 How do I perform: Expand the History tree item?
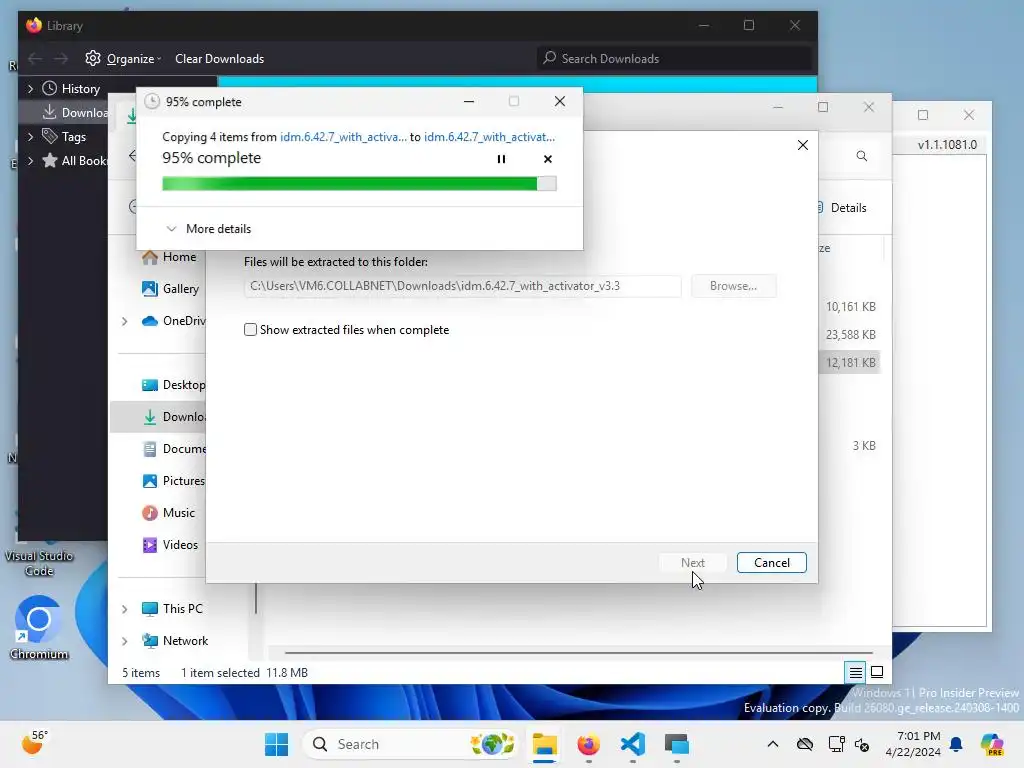click(30, 88)
